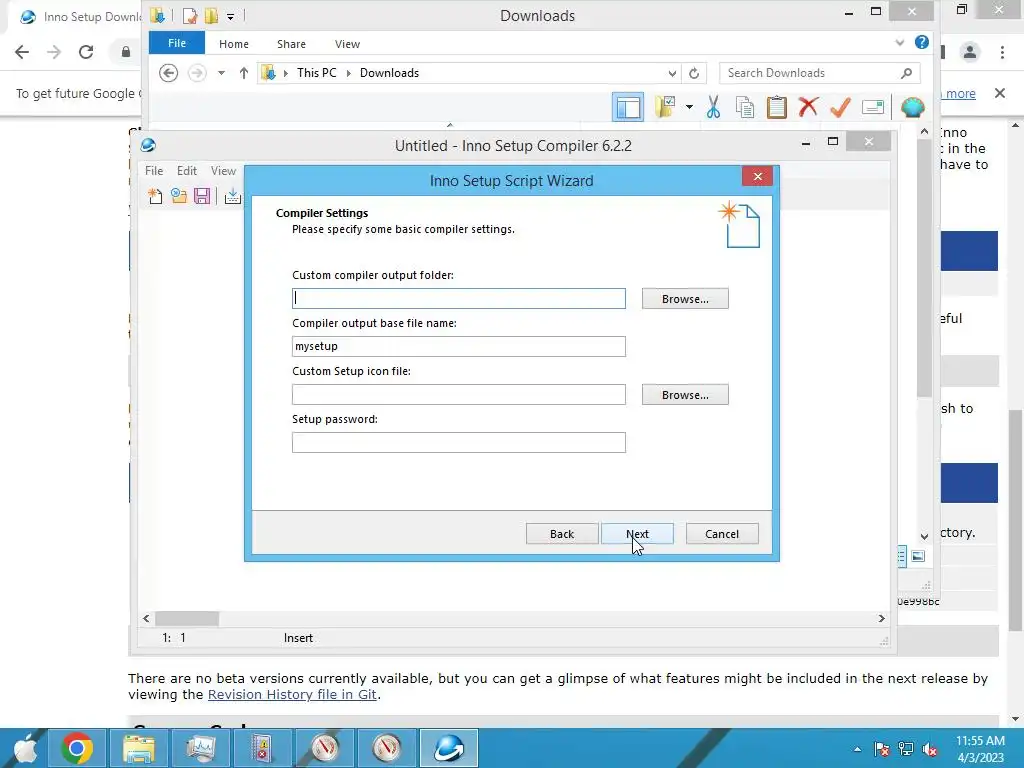The width and height of the screenshot is (1024, 768).
Task: Click the scroll right arrow in Inno Setup editor
Action: (881, 618)
